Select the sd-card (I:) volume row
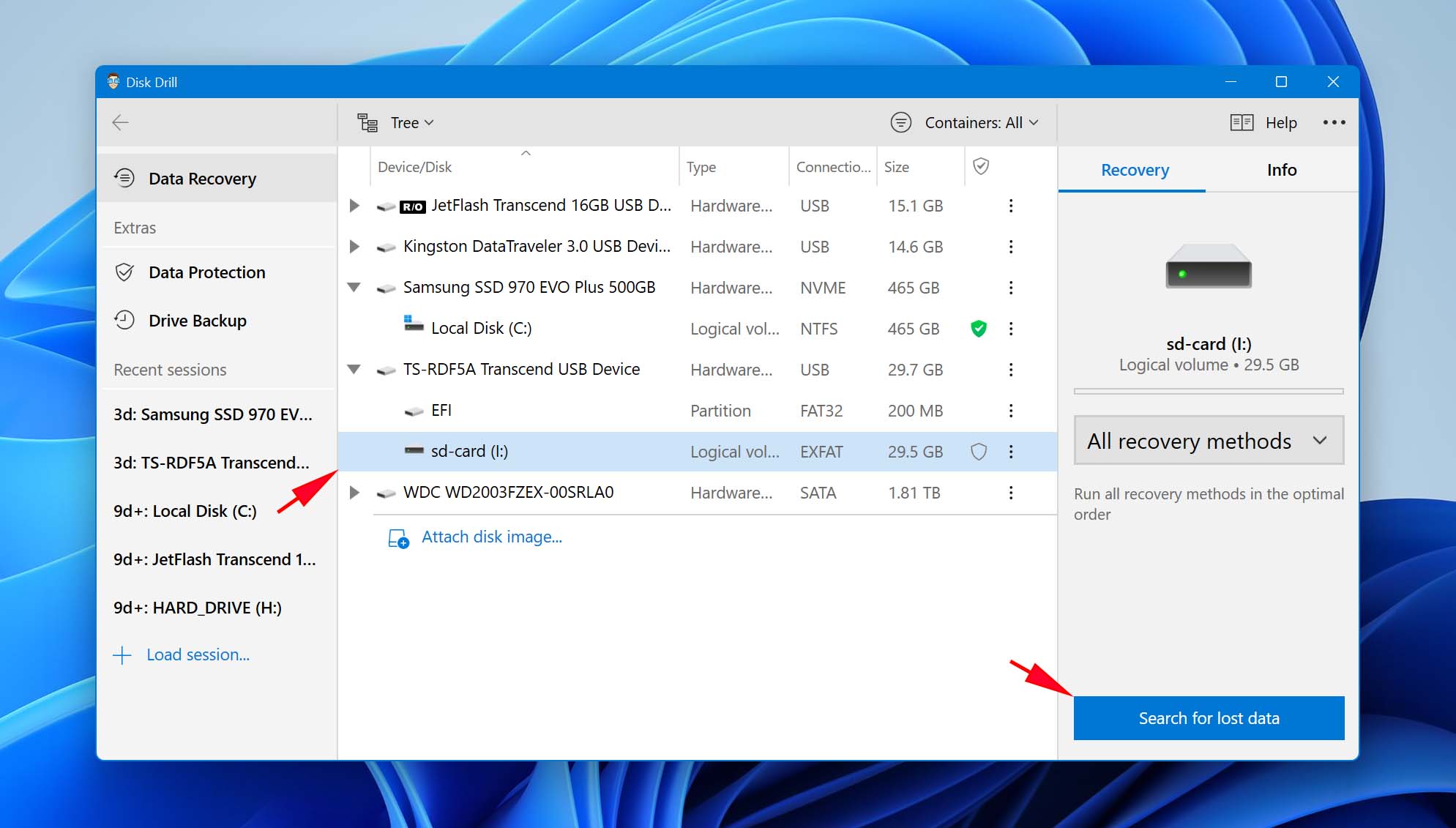The height and width of the screenshot is (828, 1456). pyautogui.click(x=698, y=452)
